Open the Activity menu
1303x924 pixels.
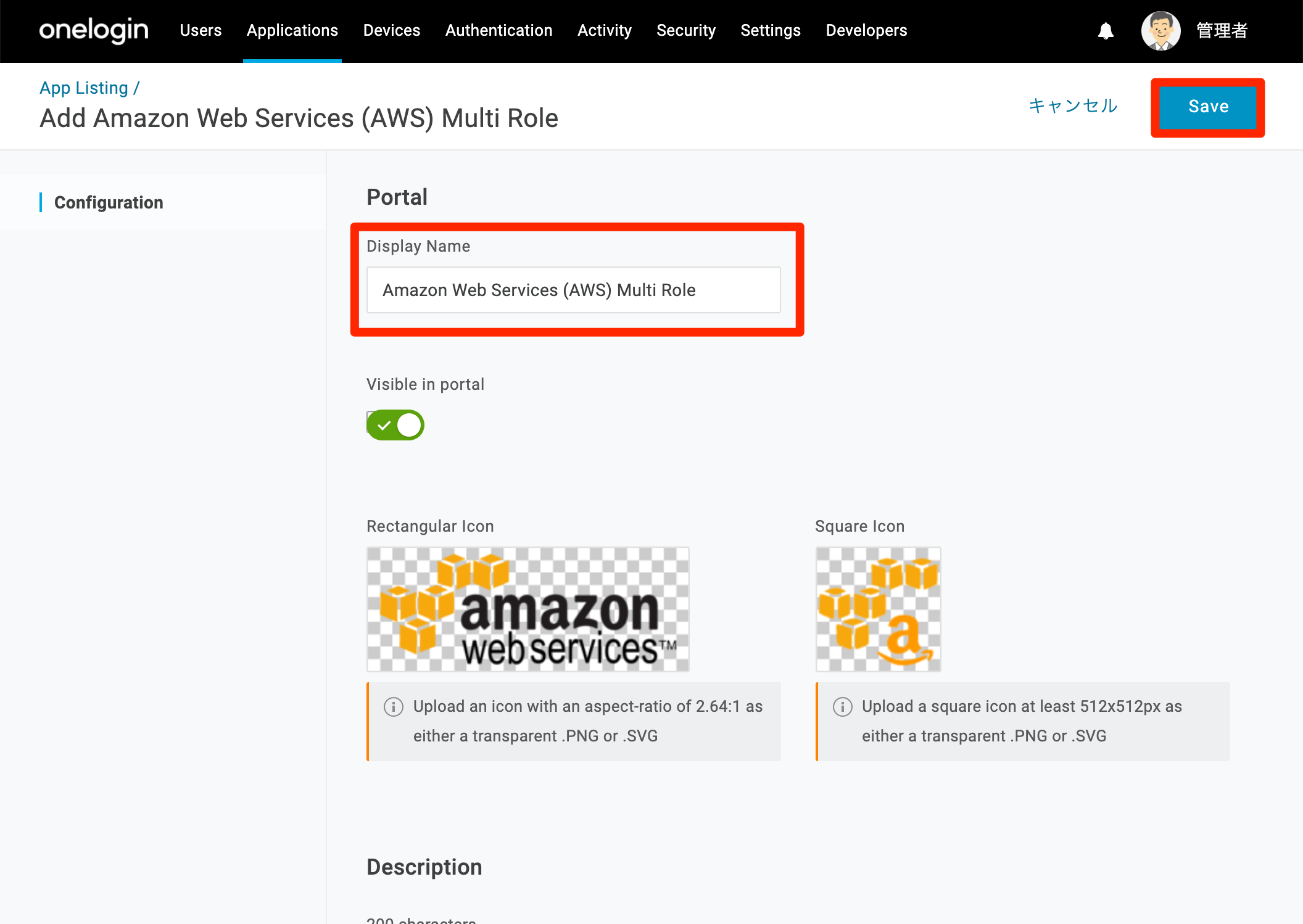point(605,30)
